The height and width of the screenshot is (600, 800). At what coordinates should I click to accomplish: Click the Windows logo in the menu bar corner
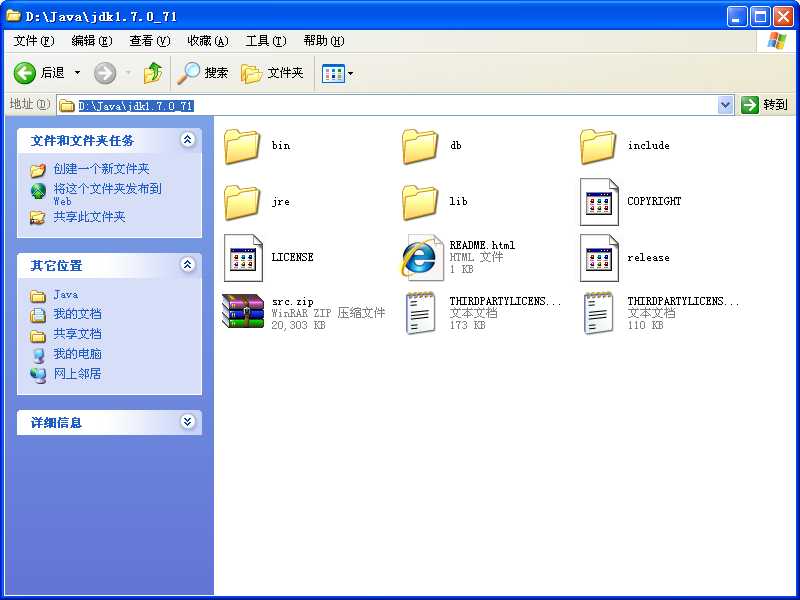777,41
